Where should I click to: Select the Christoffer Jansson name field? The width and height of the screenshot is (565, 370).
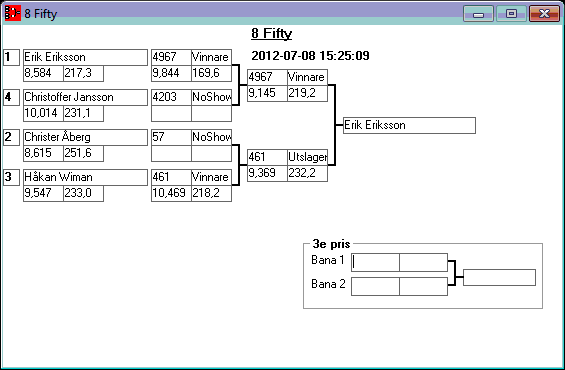[85, 97]
